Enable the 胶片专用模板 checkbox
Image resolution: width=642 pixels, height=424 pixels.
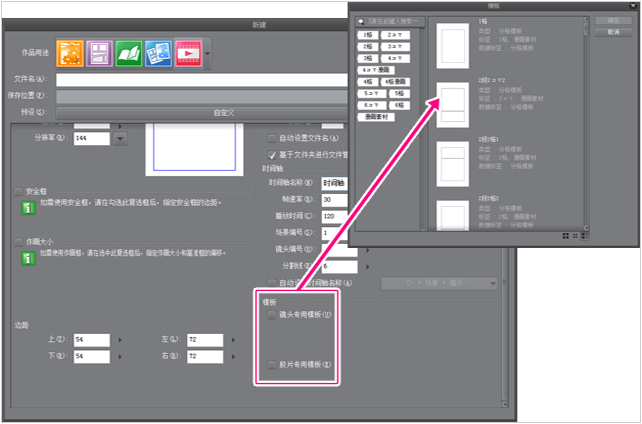tap(272, 365)
